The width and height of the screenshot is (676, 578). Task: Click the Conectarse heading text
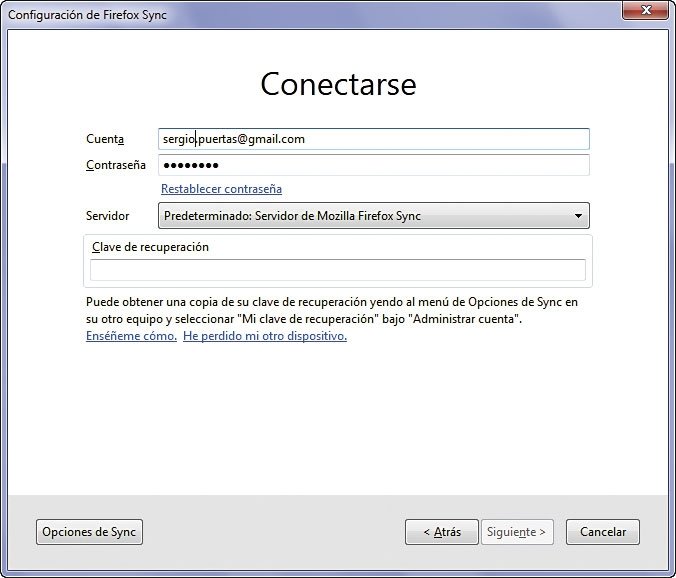tap(338, 84)
